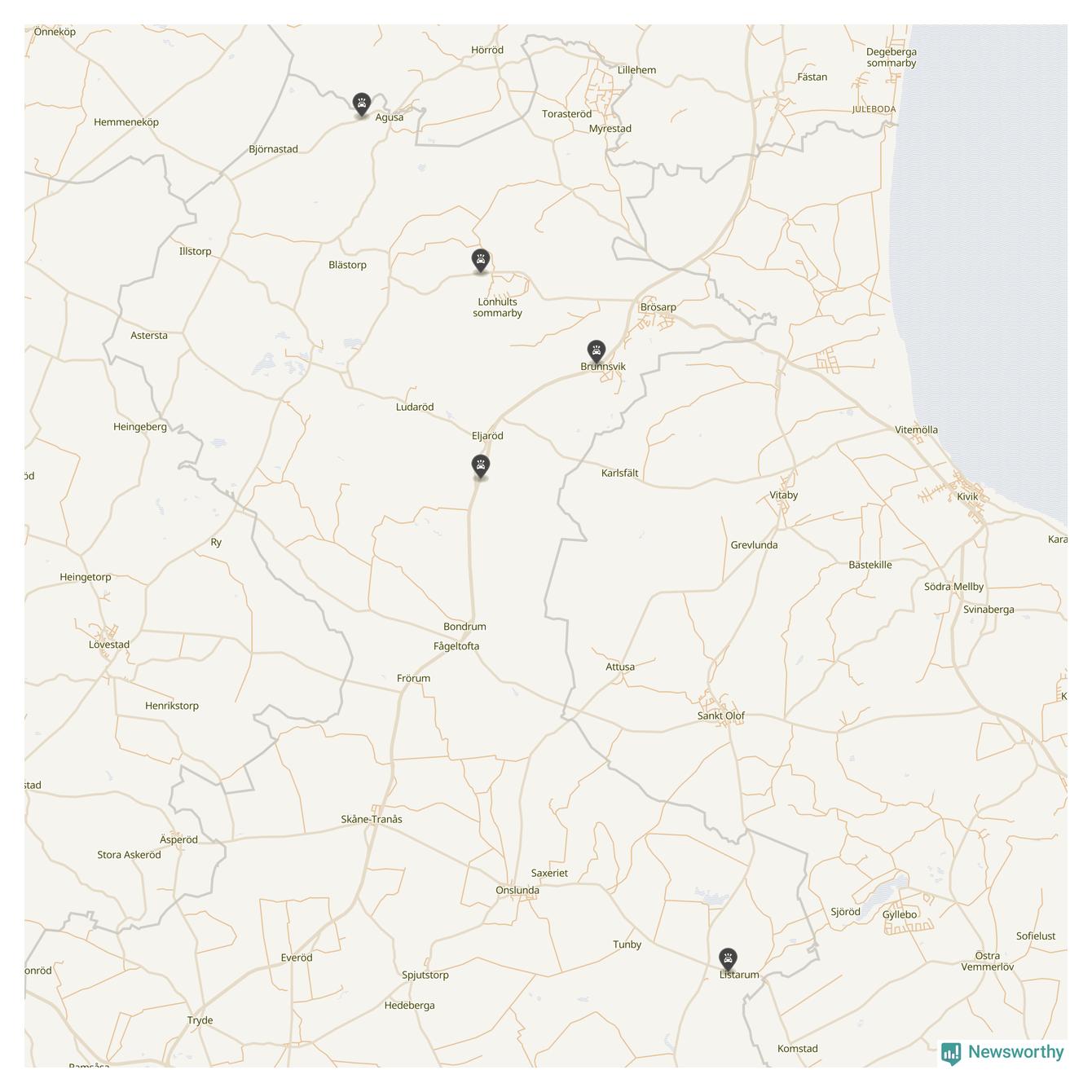Click the Newsworthy logo icon
This screenshot has height=1092, width=1092.
(951, 1053)
